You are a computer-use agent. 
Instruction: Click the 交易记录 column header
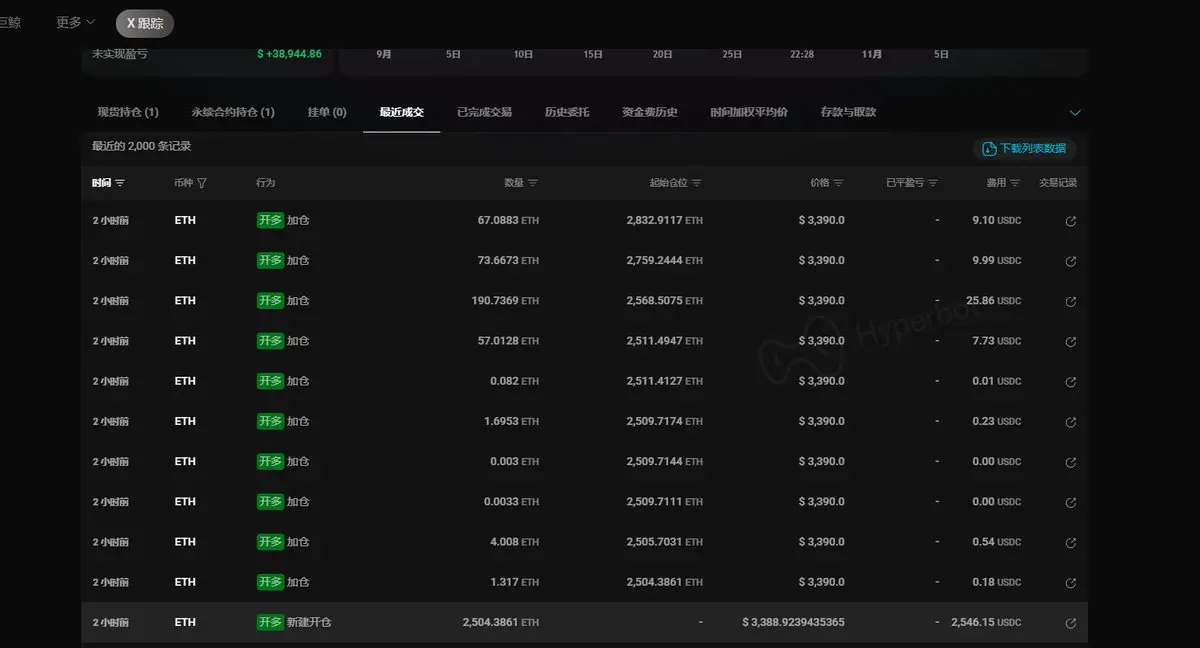pos(1058,183)
